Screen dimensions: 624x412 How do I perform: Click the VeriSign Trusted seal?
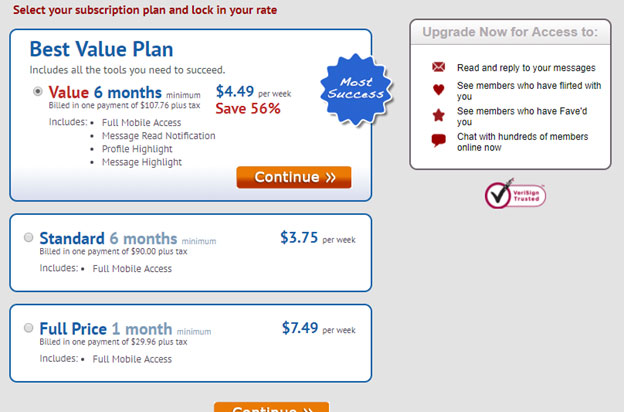coord(515,194)
